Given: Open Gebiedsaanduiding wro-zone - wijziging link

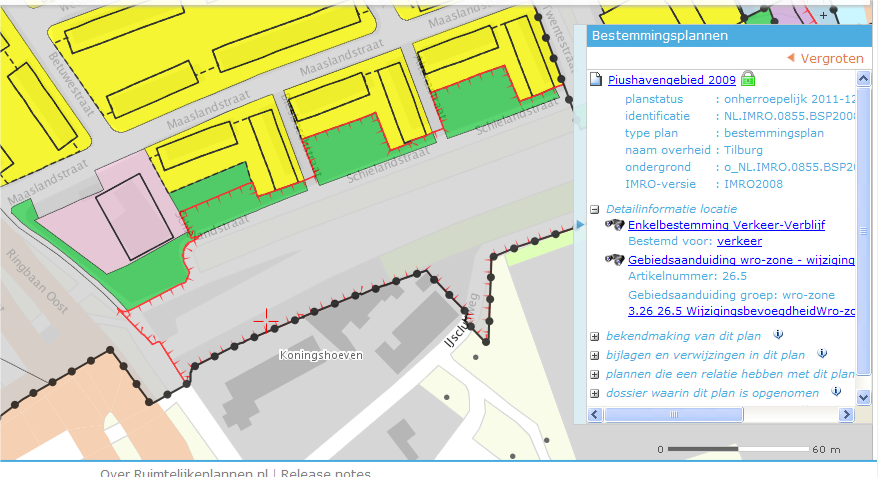Looking at the screenshot, I should pos(741,260).
